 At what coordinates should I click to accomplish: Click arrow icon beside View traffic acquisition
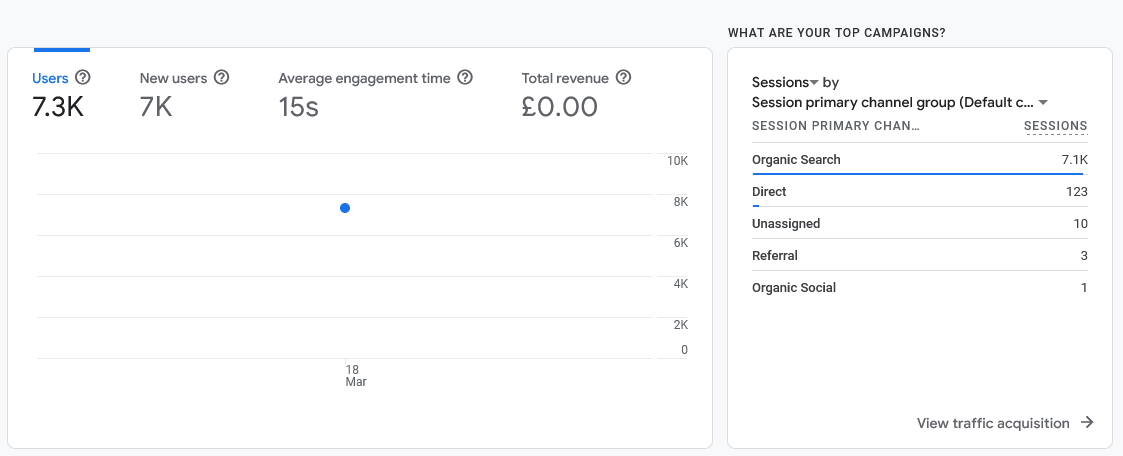pyautogui.click(x=1087, y=422)
